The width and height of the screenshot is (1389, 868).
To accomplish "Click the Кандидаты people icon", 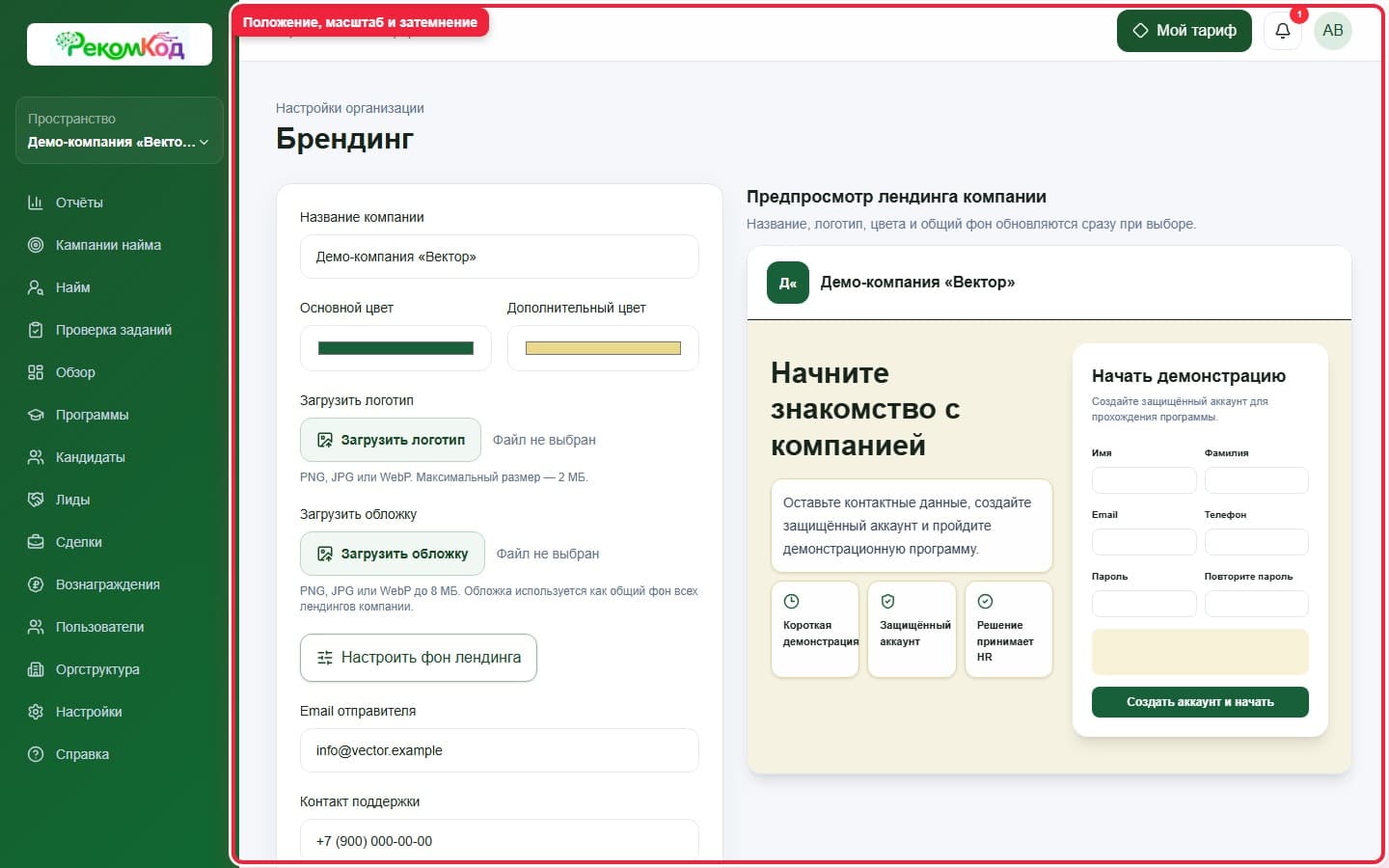I will 36,457.
